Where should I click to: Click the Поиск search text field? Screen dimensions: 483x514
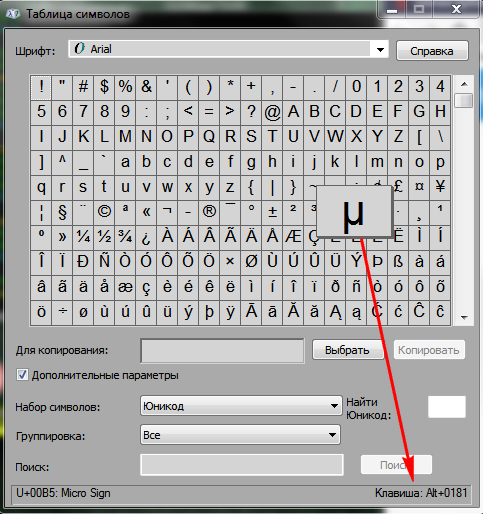pos(242,465)
